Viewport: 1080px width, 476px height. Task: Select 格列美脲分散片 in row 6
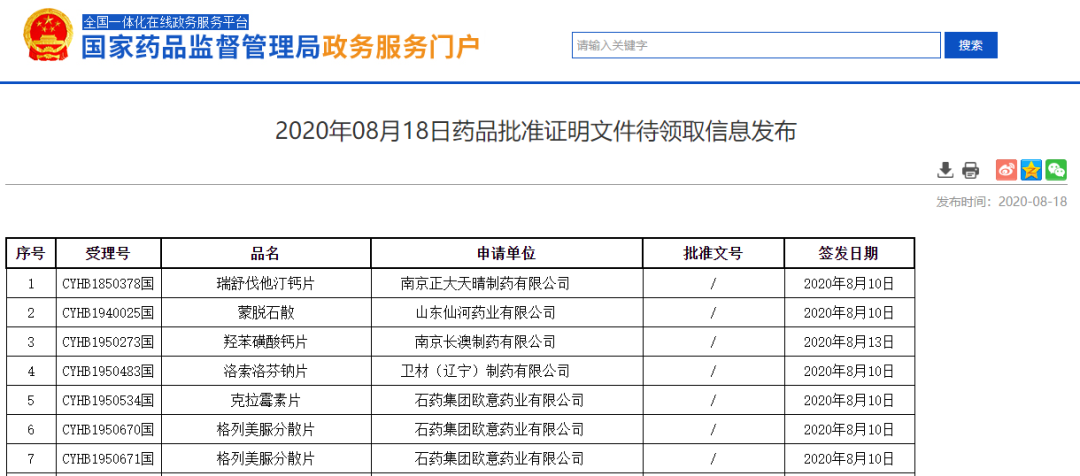[x=266, y=430]
